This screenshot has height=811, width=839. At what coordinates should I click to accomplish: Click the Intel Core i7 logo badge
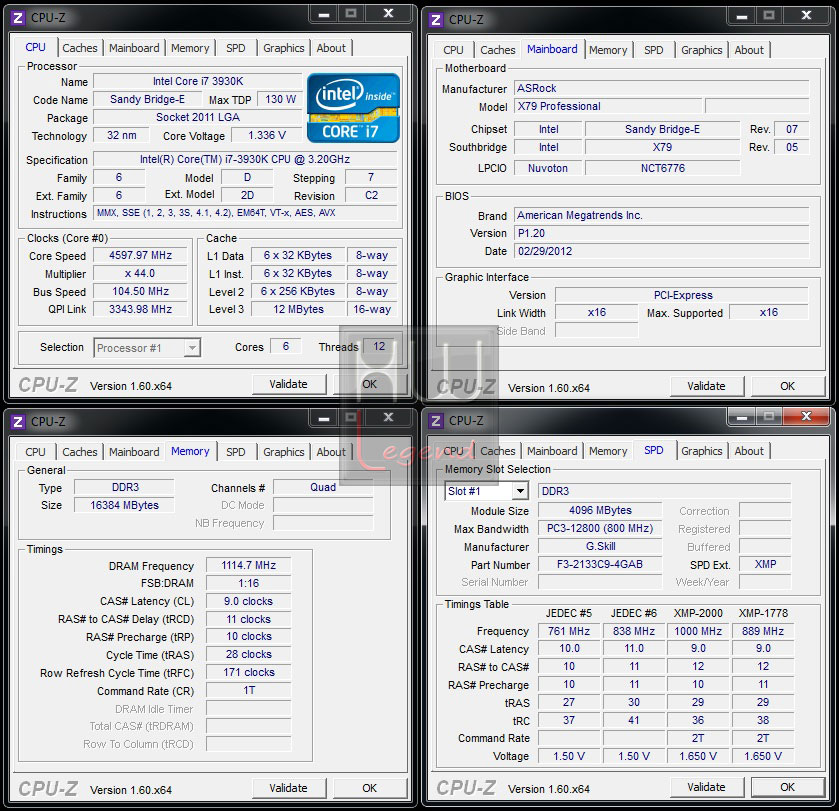click(353, 108)
